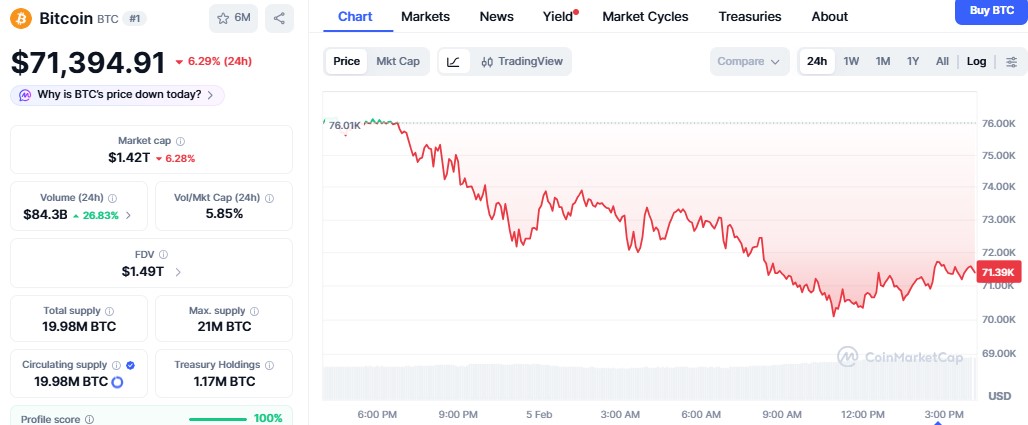Toggle chart to Mkt Cap view
The image size is (1028, 425).
coord(397,61)
